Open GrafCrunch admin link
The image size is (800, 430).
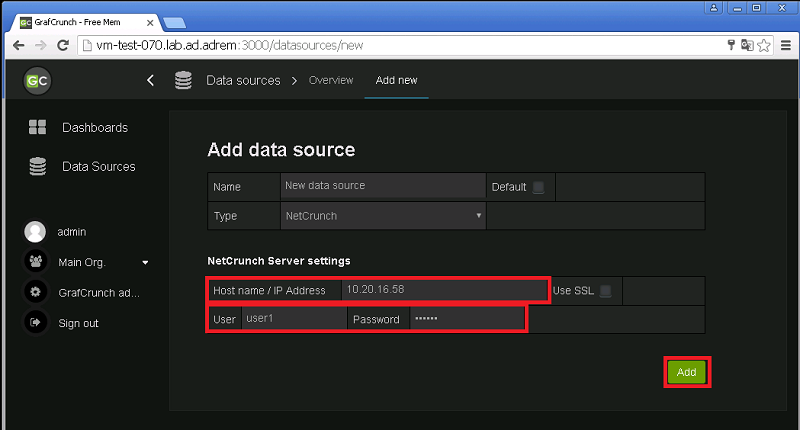tap(99, 293)
